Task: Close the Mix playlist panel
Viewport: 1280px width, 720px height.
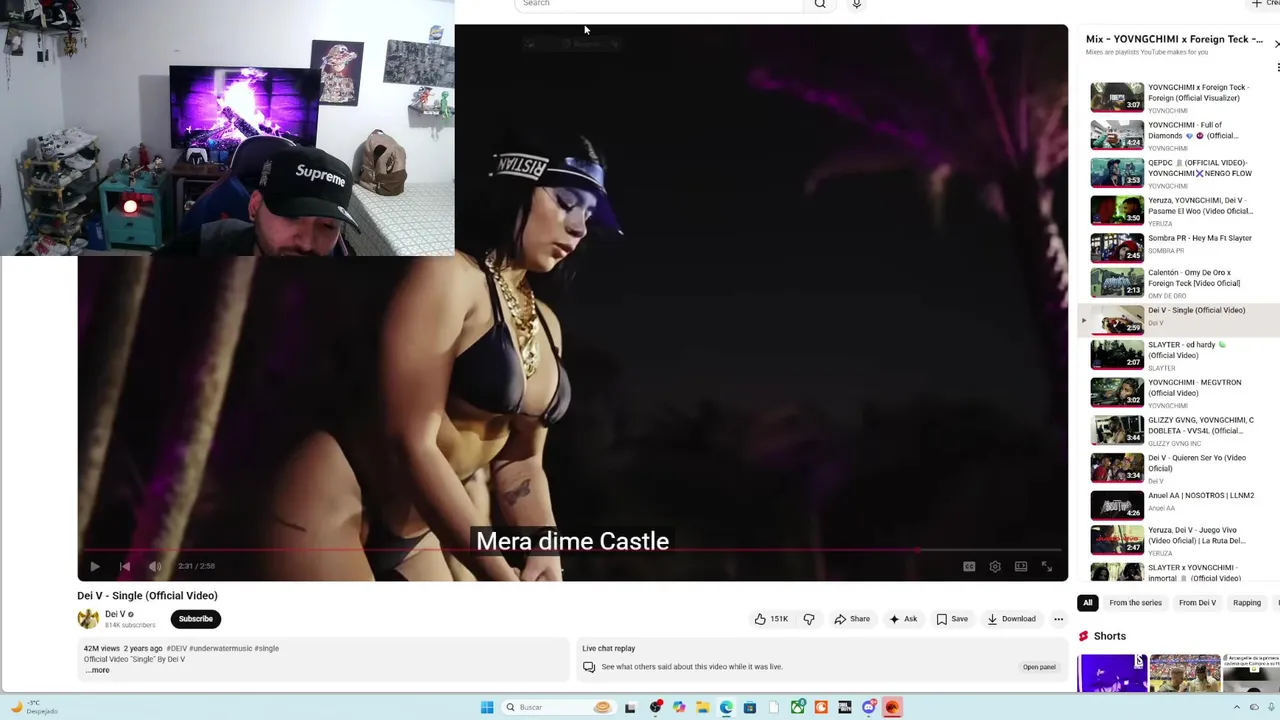Action: (1276, 44)
